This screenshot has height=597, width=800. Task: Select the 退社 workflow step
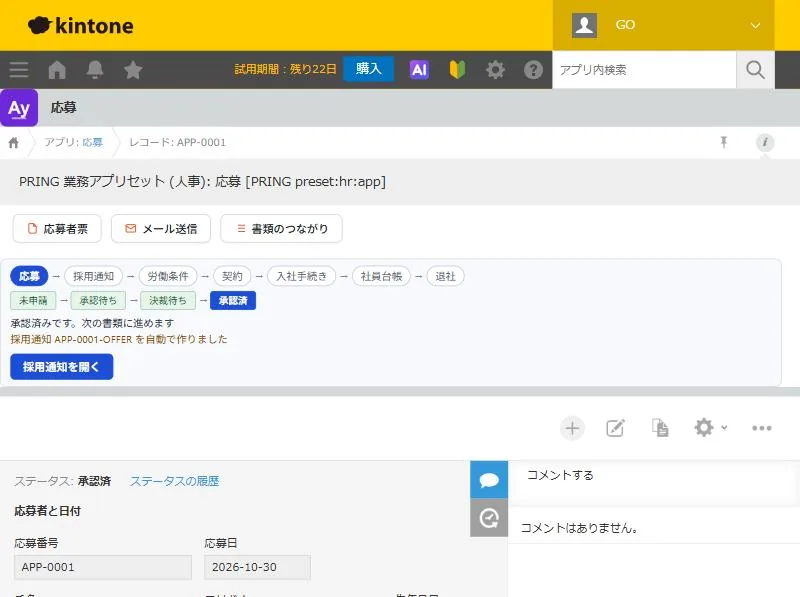(445, 276)
